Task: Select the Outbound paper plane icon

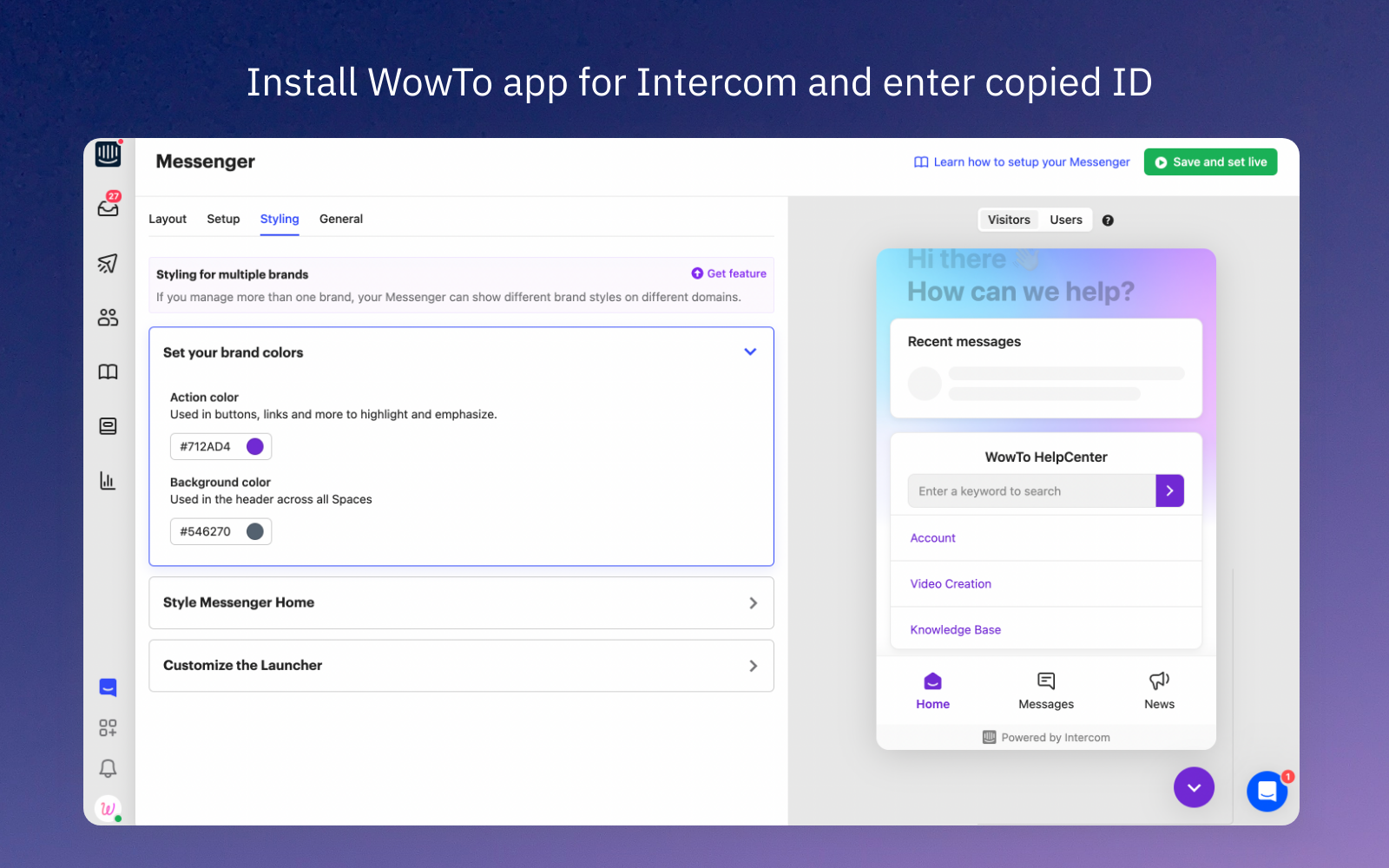Action: [x=108, y=263]
